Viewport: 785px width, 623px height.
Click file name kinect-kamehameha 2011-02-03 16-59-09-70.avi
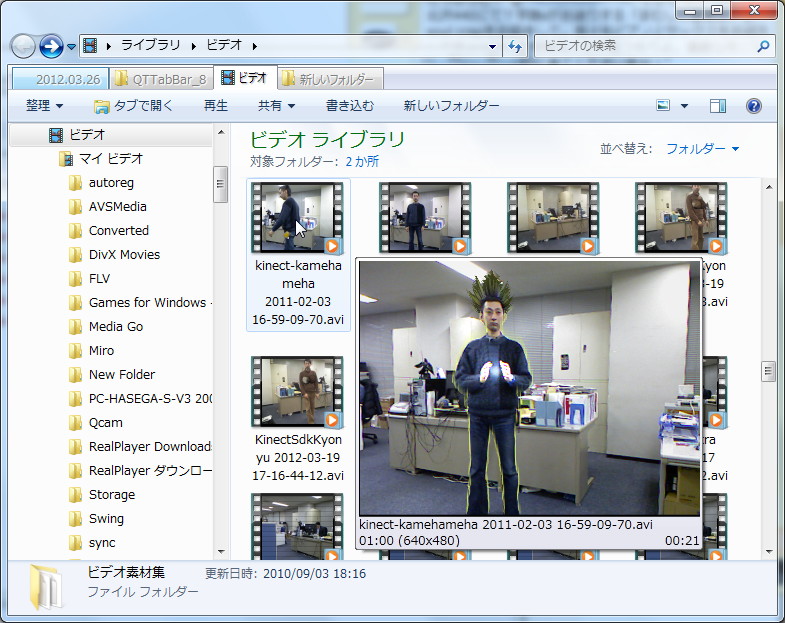click(x=298, y=292)
